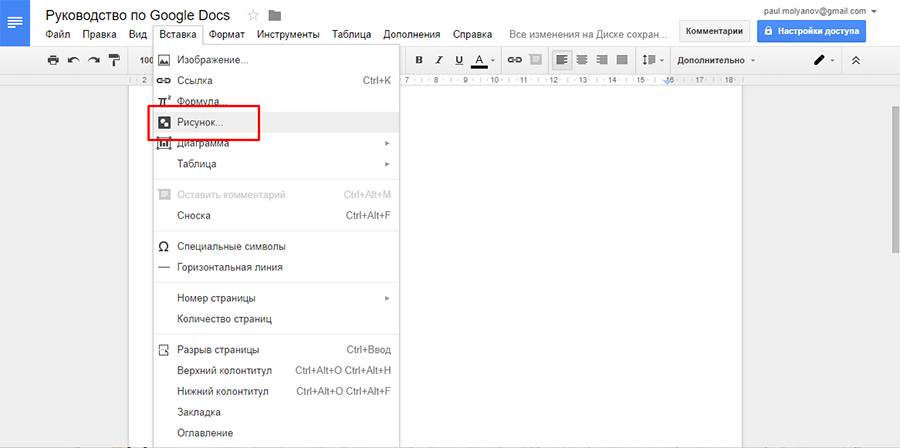Open the Справка menu

tap(472, 34)
